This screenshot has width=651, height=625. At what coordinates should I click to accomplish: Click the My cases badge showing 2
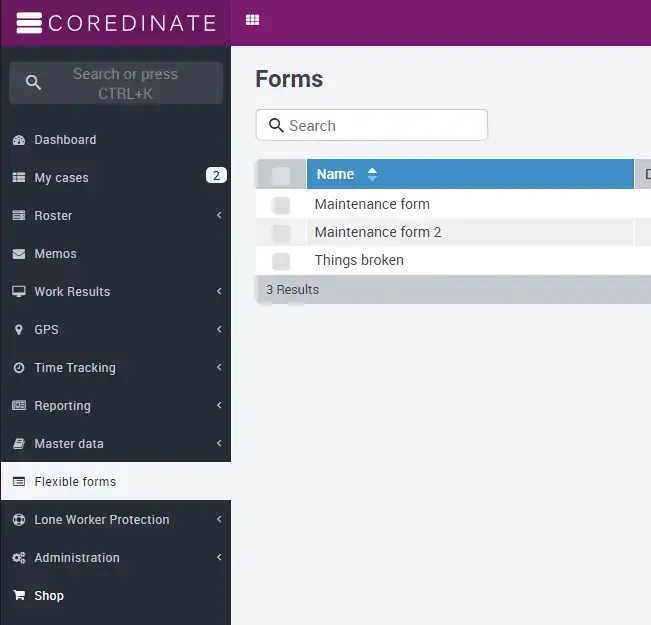pos(216,176)
